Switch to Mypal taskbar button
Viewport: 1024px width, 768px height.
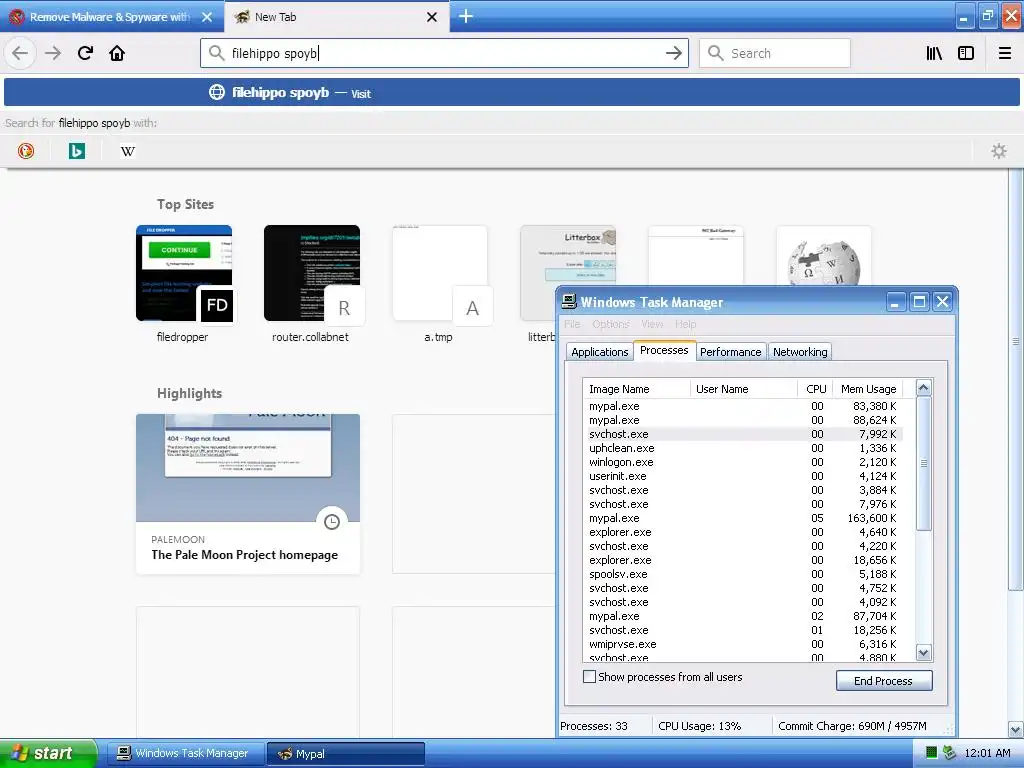tap(346, 753)
